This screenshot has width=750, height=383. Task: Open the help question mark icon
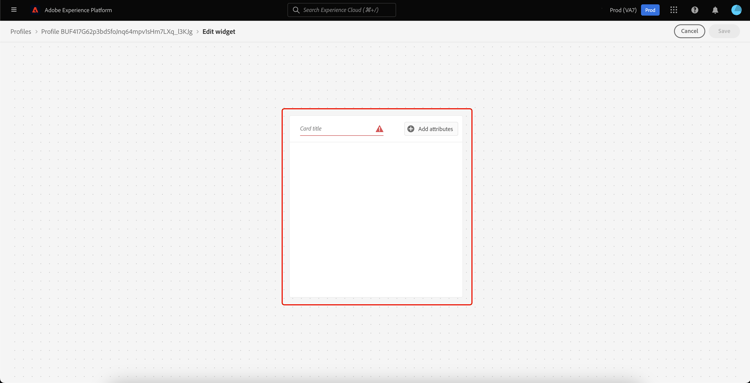(x=695, y=10)
